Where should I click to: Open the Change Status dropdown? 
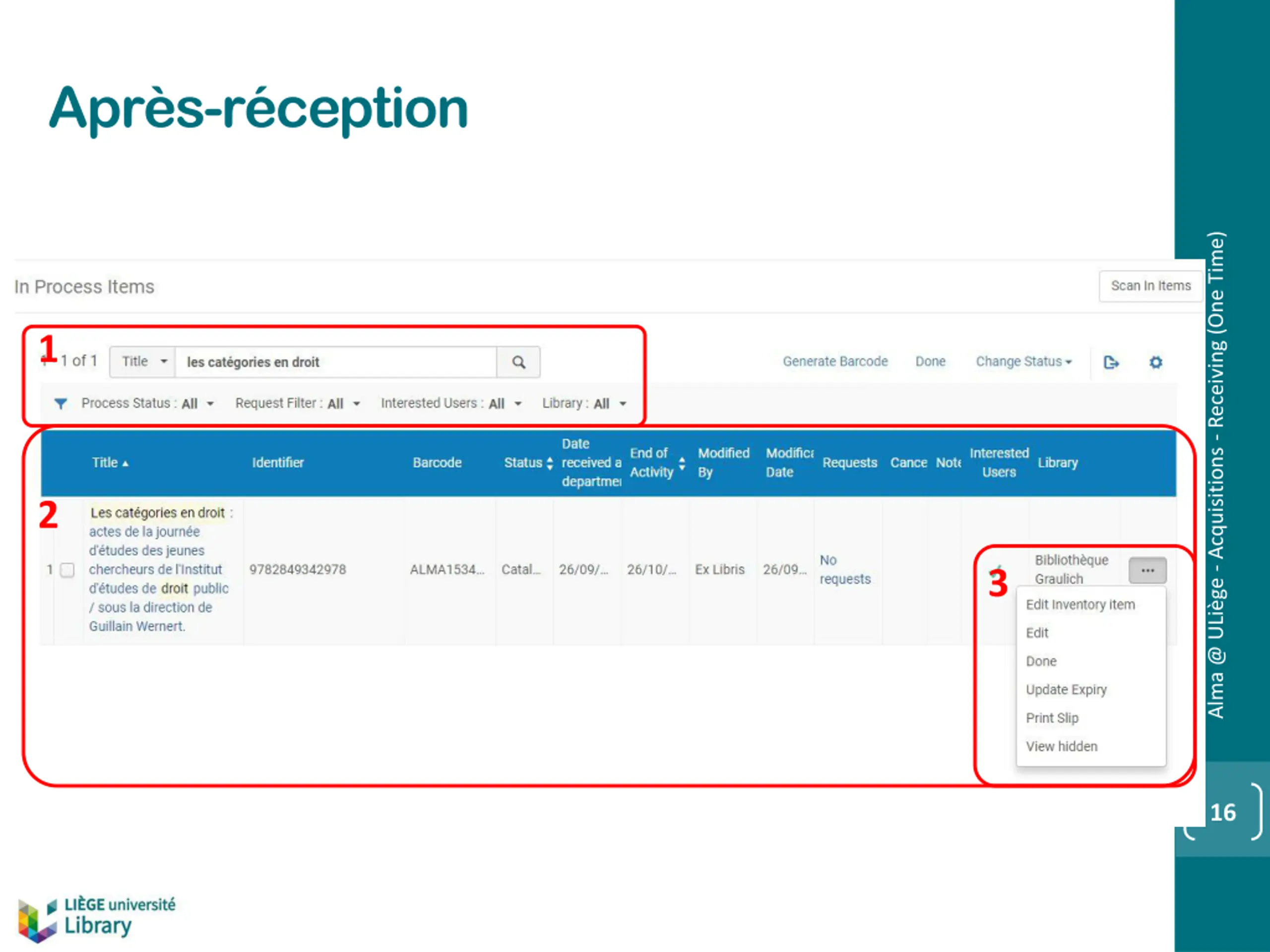coord(1024,361)
